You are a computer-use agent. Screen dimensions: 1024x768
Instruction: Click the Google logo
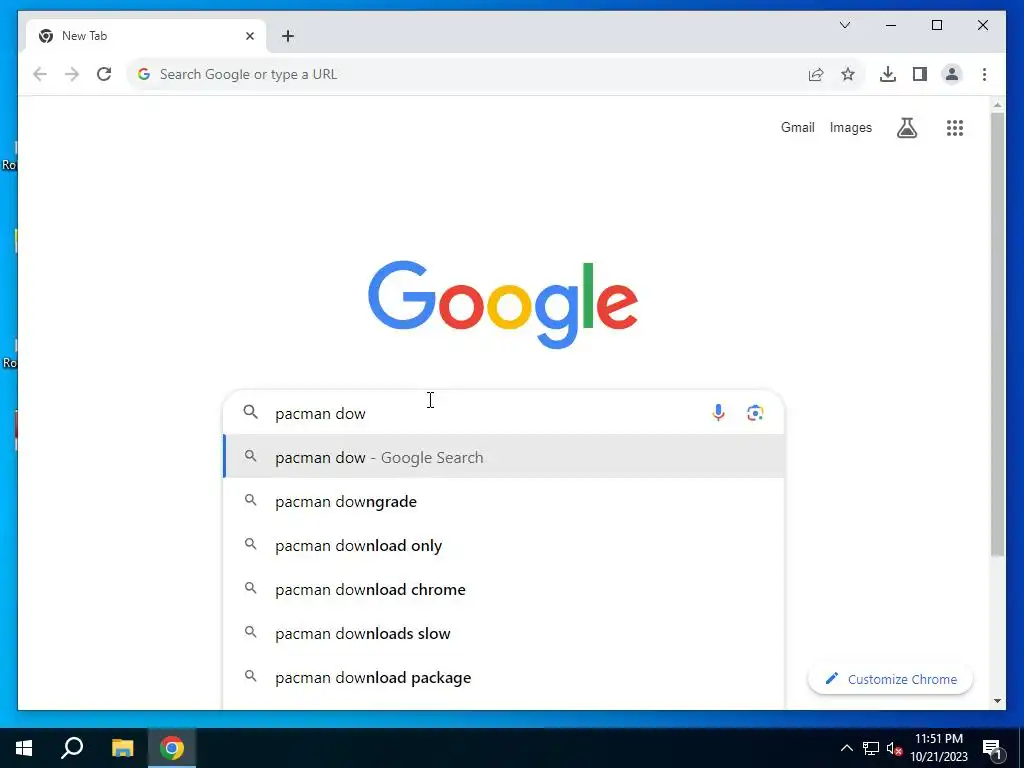point(503,304)
